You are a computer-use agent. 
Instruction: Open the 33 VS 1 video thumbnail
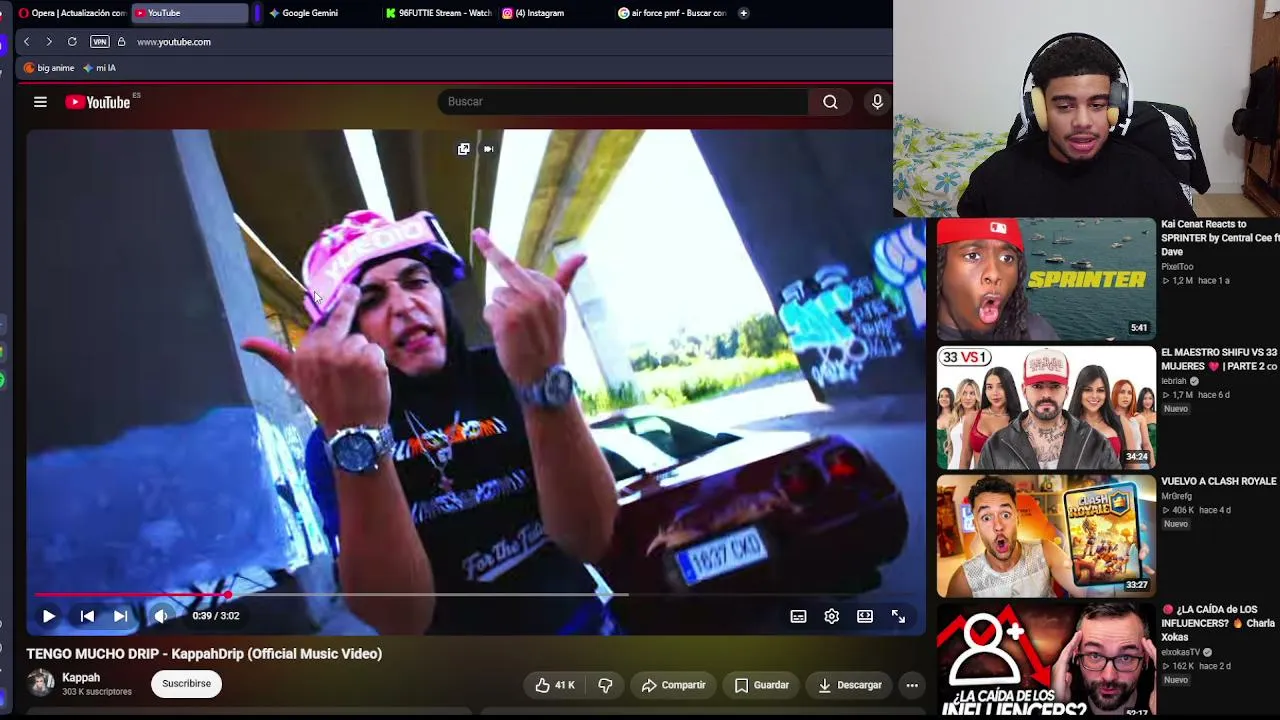click(1046, 407)
